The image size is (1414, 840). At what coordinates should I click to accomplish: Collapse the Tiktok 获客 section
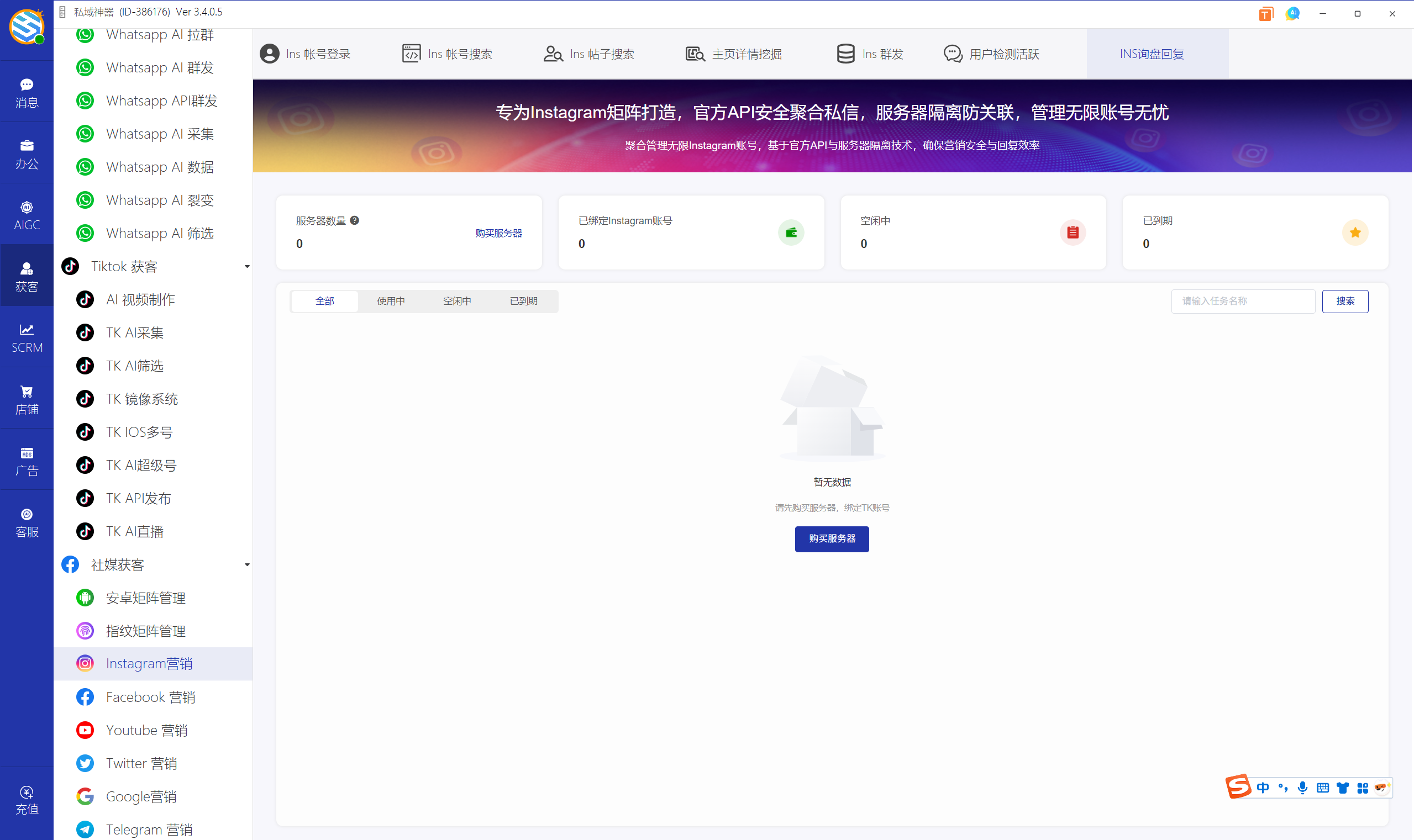pos(246,266)
